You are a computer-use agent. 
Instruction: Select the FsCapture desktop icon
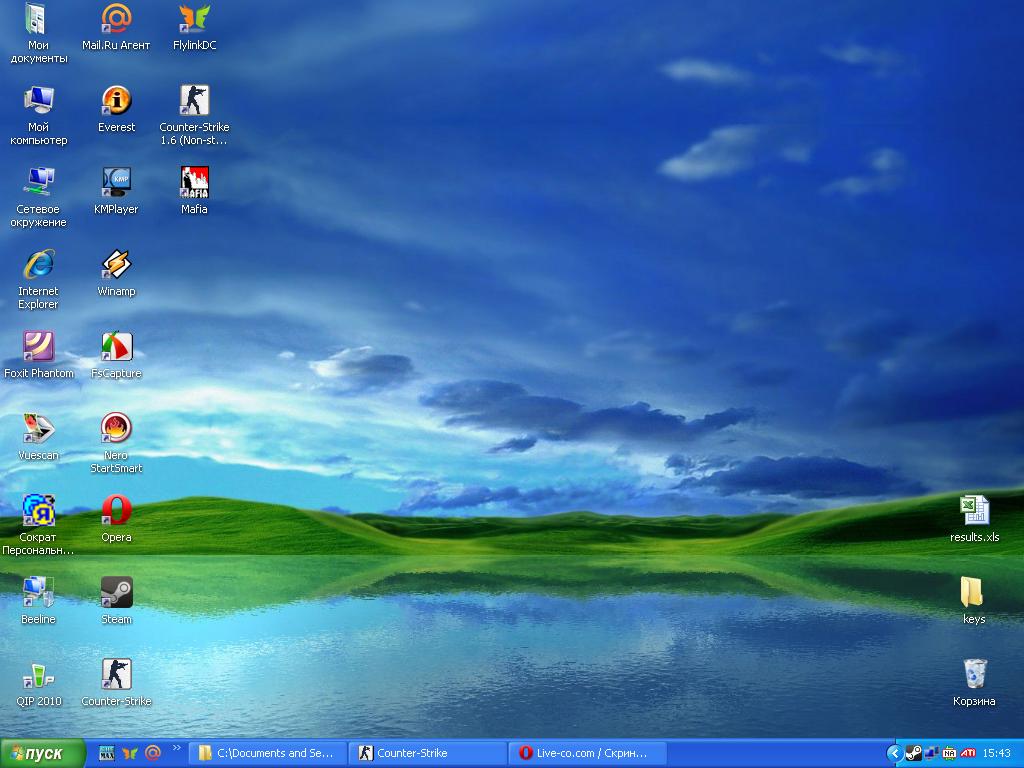click(116, 347)
